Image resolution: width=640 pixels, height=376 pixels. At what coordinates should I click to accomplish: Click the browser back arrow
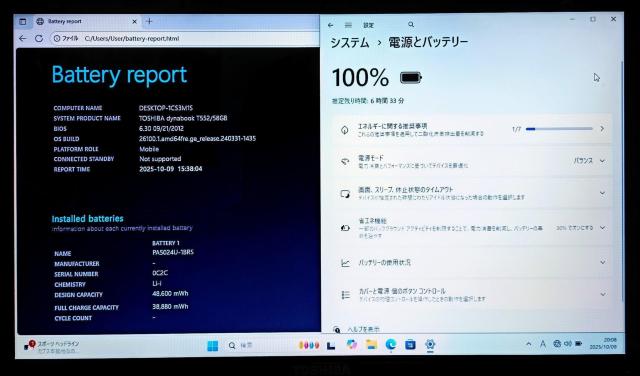[23, 38]
